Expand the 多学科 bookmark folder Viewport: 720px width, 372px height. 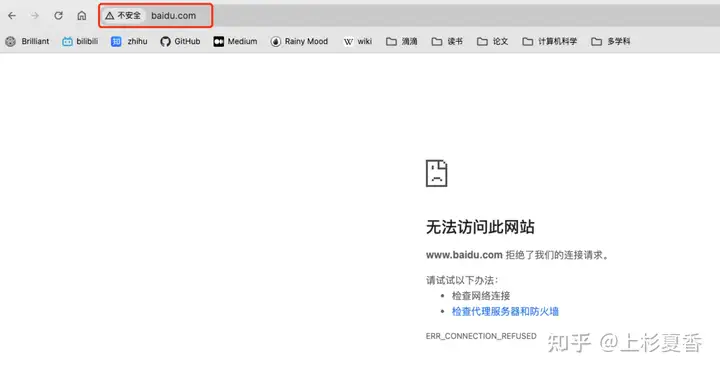[x=611, y=41]
